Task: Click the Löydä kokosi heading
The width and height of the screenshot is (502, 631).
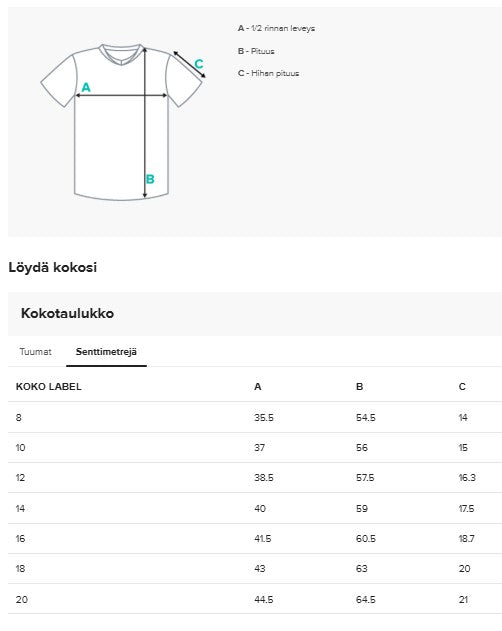Action: pos(53,267)
